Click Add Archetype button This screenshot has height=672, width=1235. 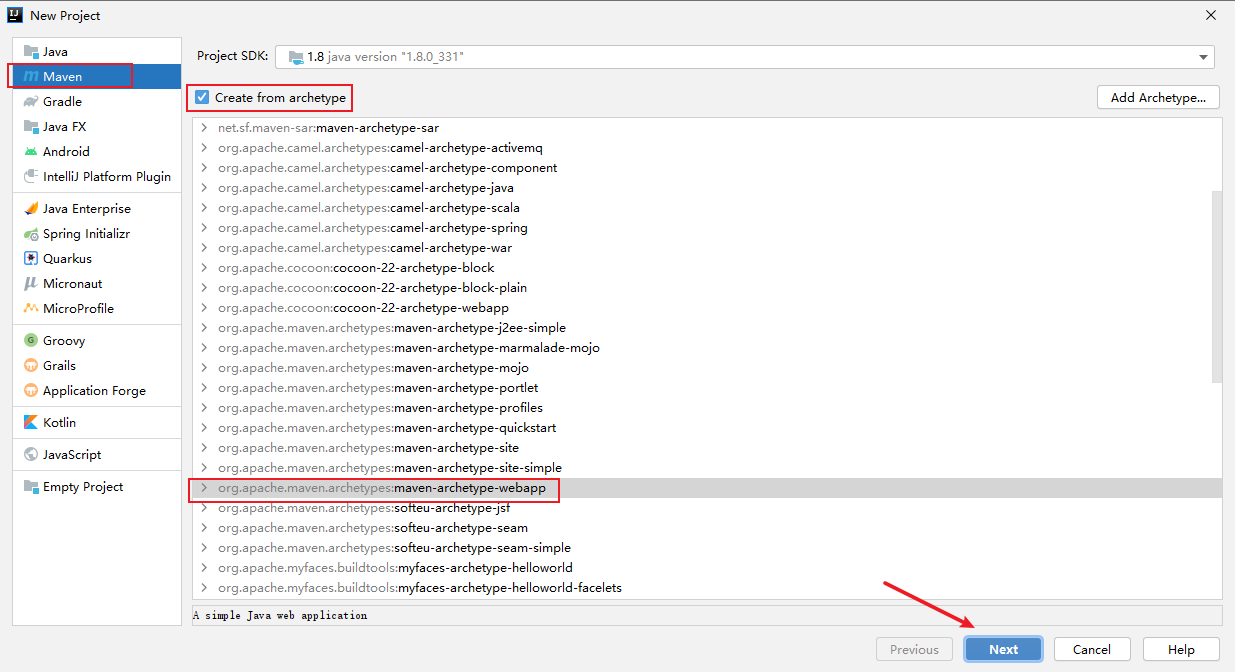pos(1158,97)
